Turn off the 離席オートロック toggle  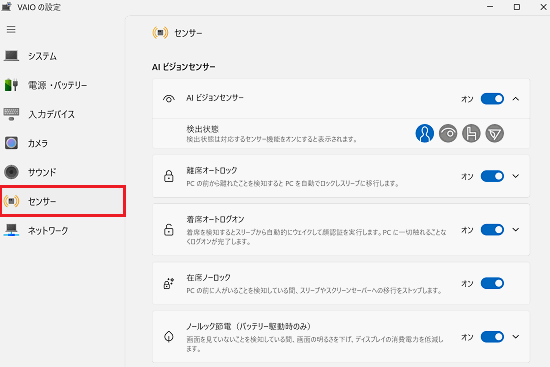pyautogui.click(x=492, y=176)
